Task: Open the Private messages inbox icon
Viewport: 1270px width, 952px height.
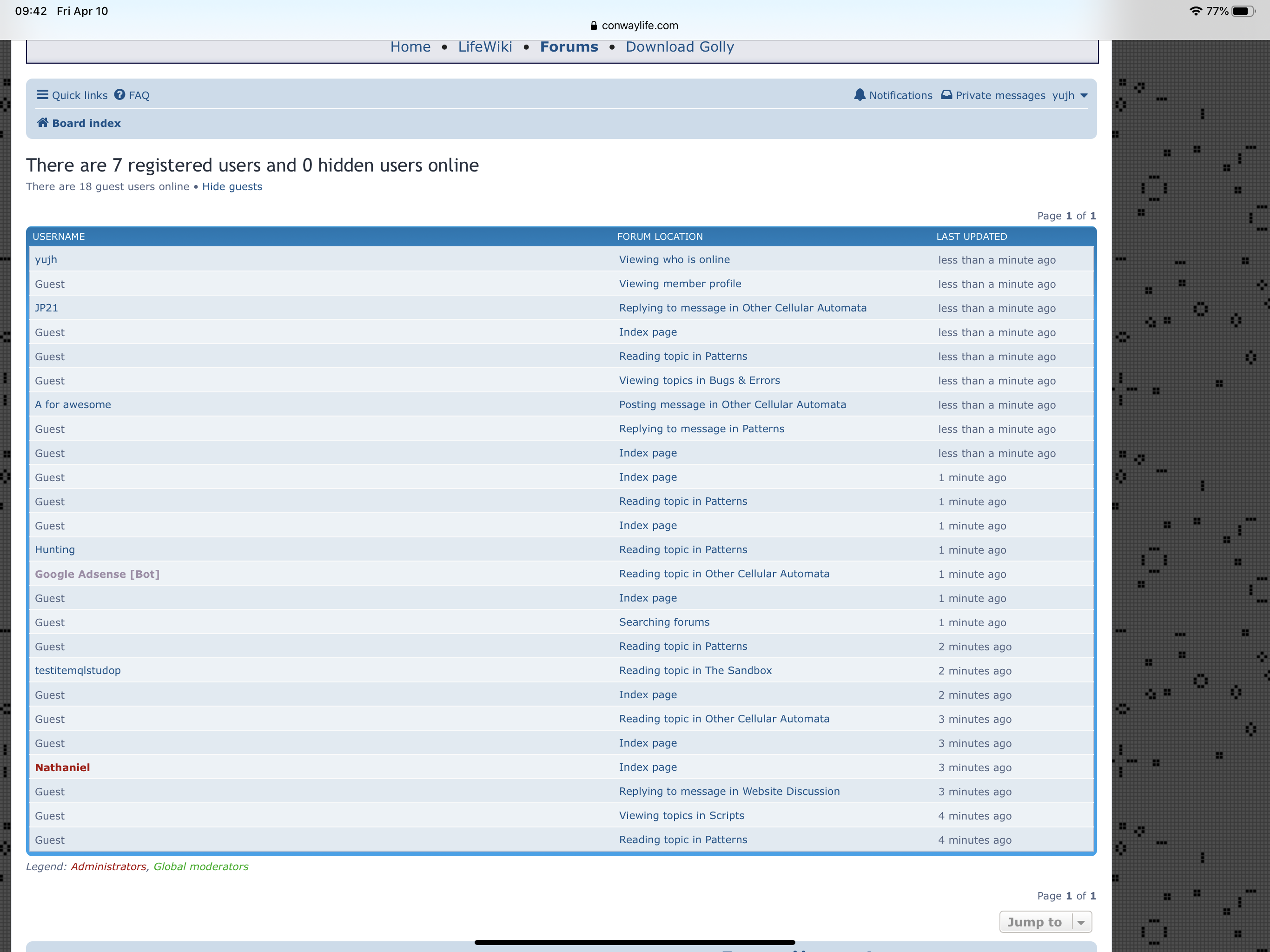Action: pos(947,95)
